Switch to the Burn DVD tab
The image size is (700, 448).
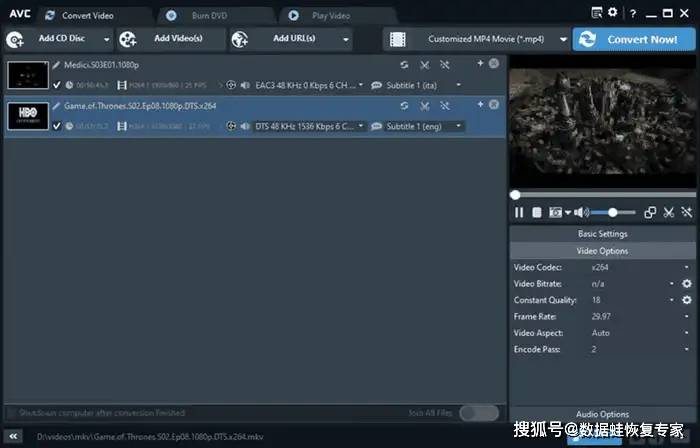coord(216,15)
